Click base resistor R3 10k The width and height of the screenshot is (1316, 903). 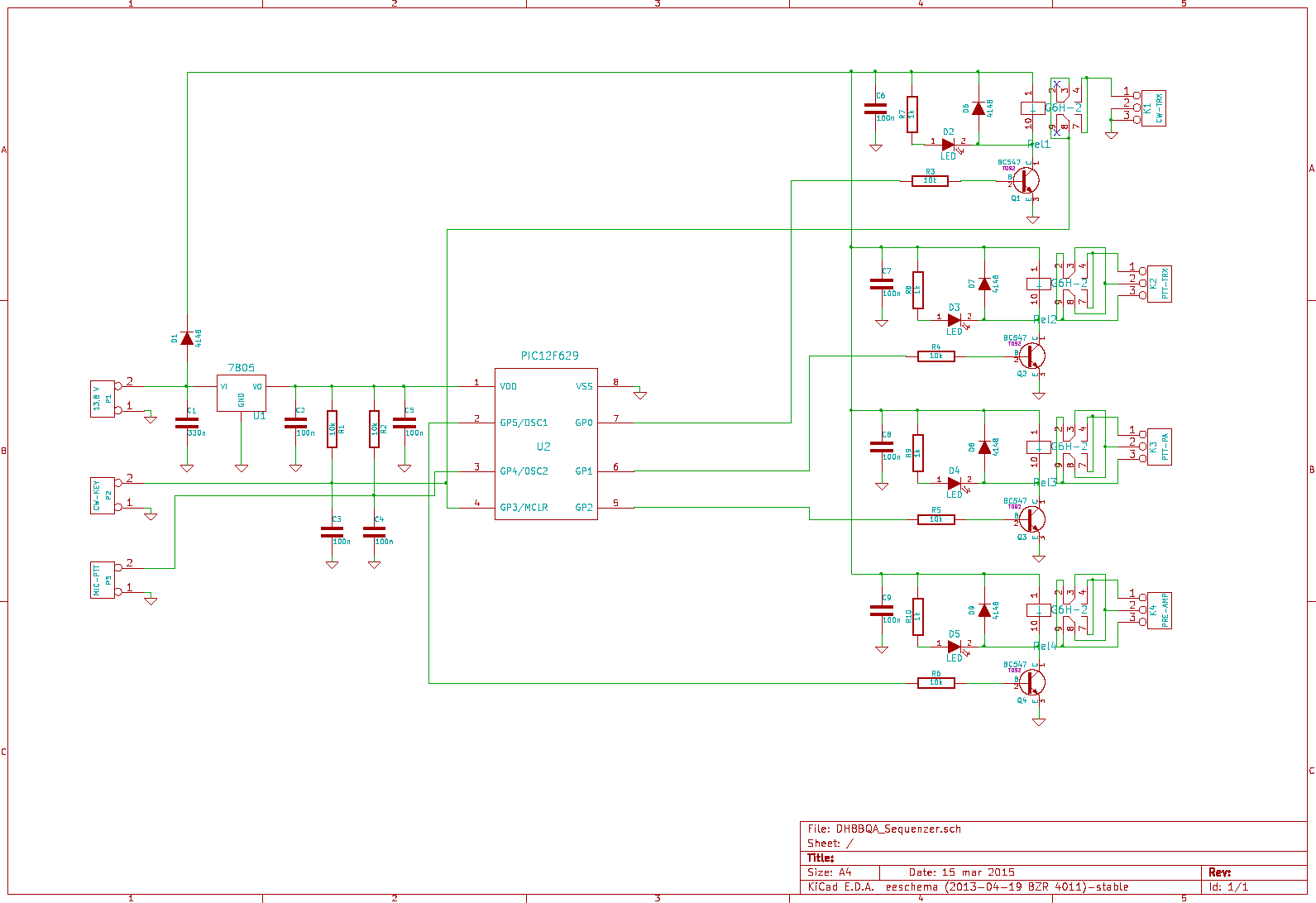(930, 180)
